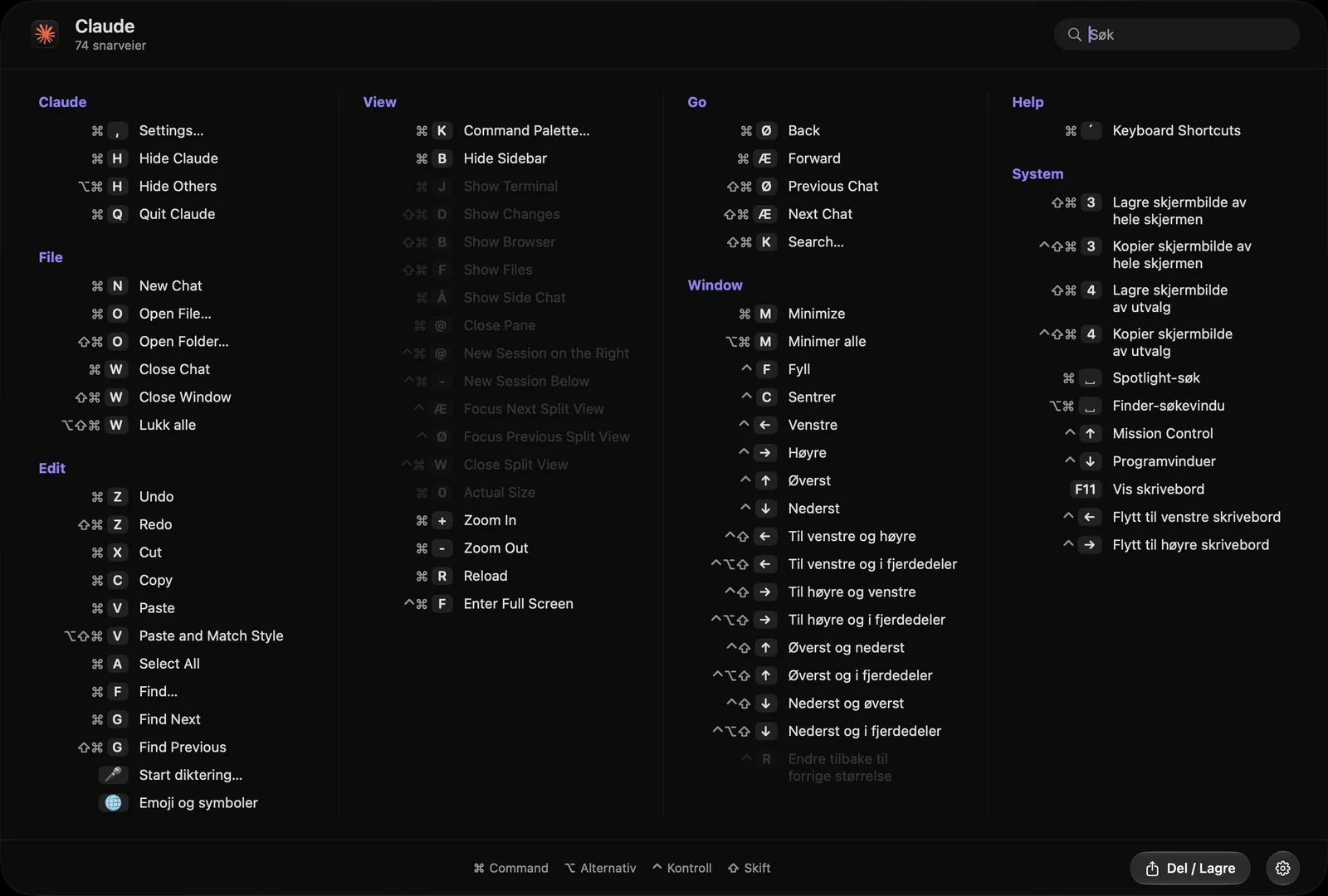Click the down arrow key for Programvinduer
1328x896 pixels.
point(1090,461)
